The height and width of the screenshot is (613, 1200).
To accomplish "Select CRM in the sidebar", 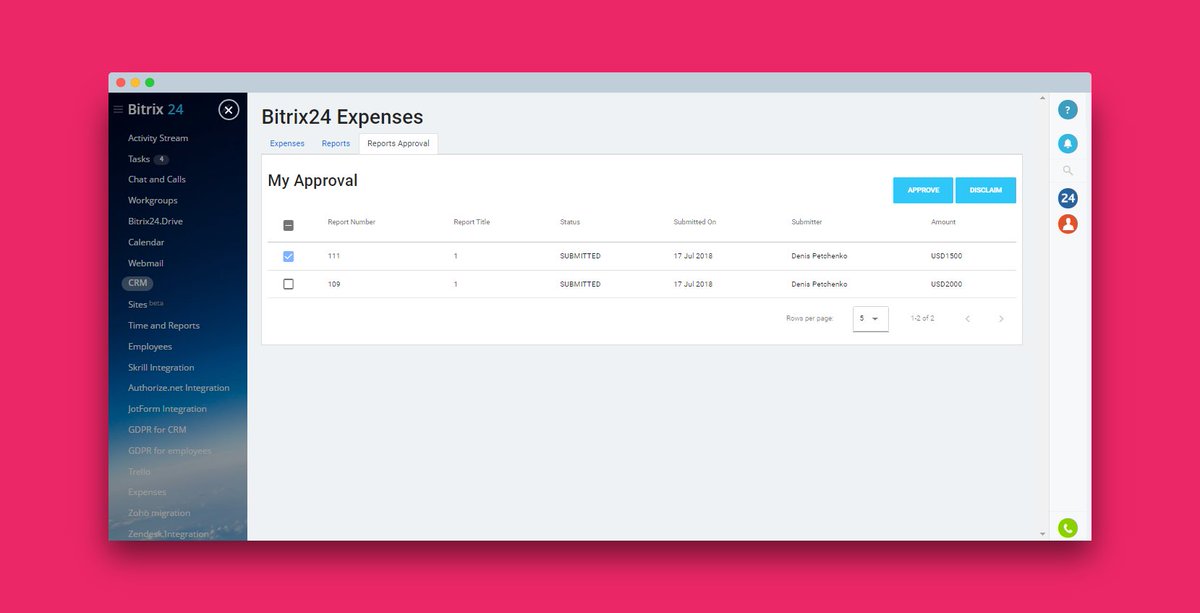I will click(138, 283).
